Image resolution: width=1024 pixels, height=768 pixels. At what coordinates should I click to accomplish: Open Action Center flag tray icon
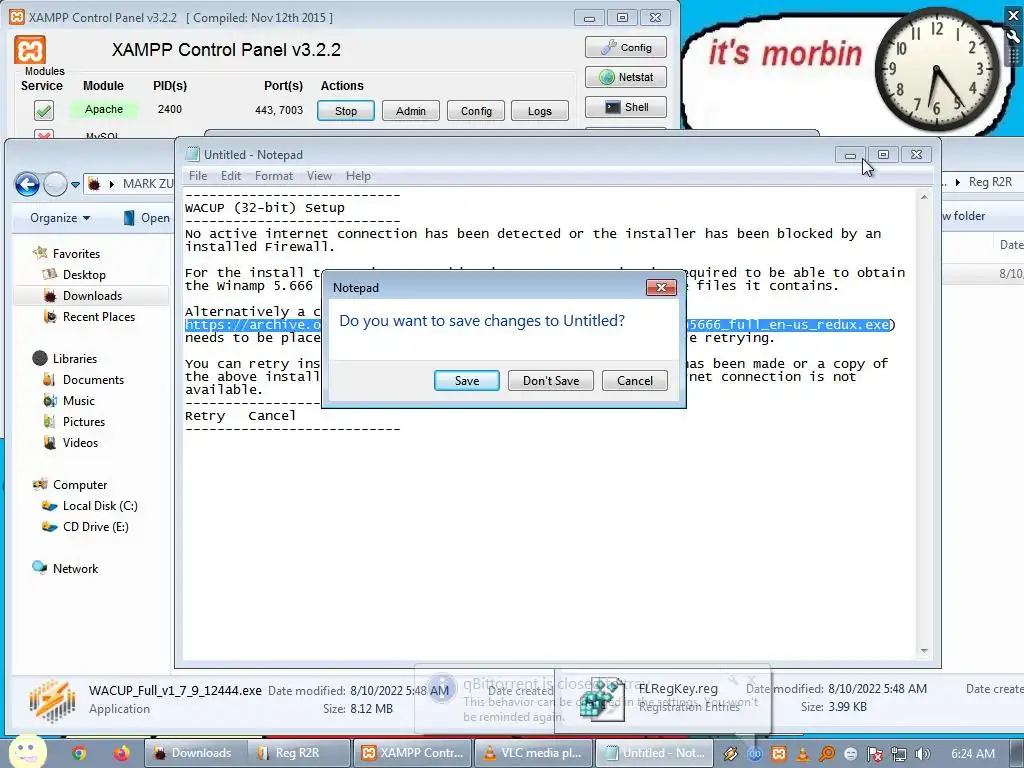pos(874,754)
